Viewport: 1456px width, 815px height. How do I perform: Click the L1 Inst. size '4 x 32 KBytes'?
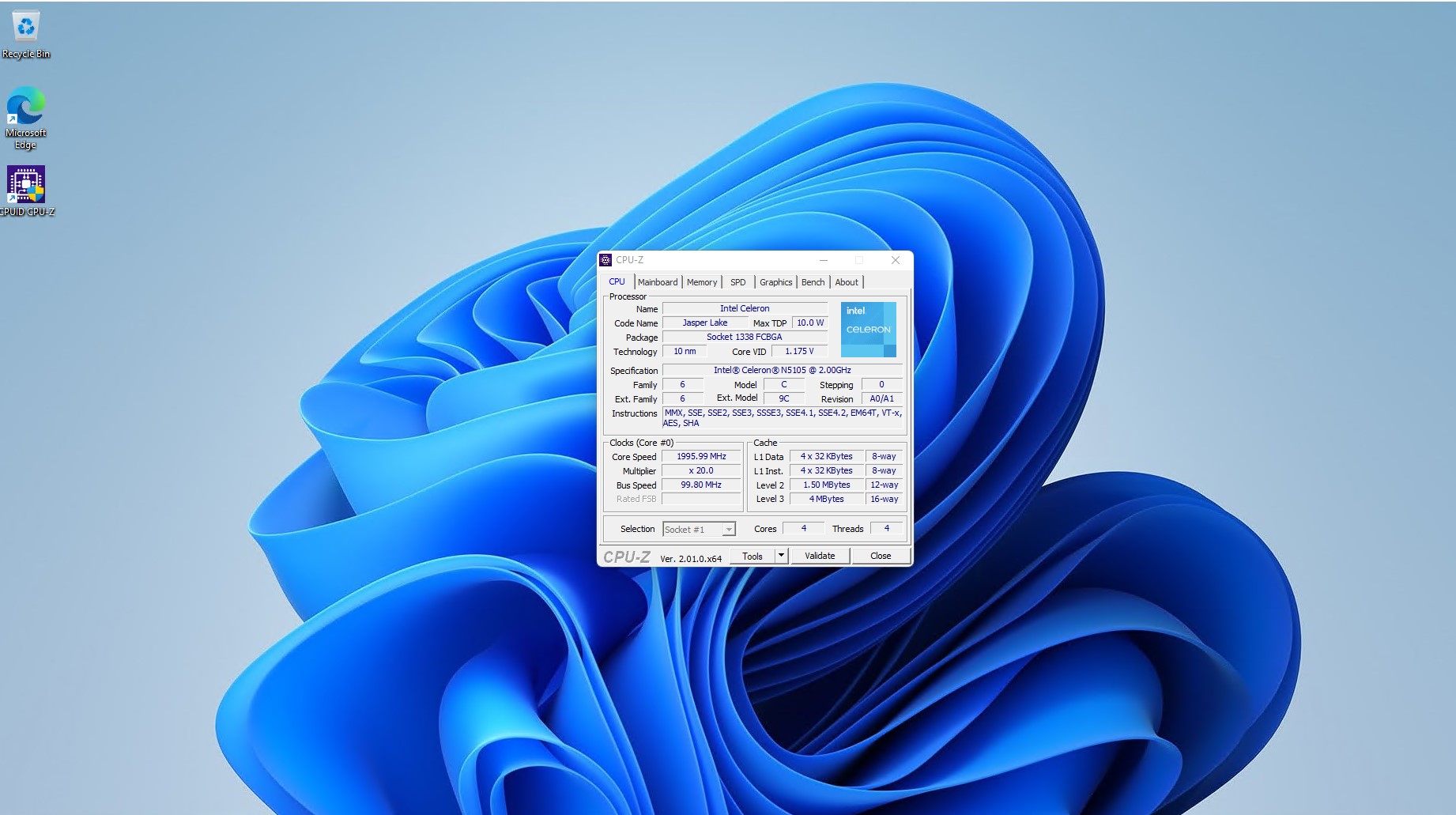click(x=827, y=470)
